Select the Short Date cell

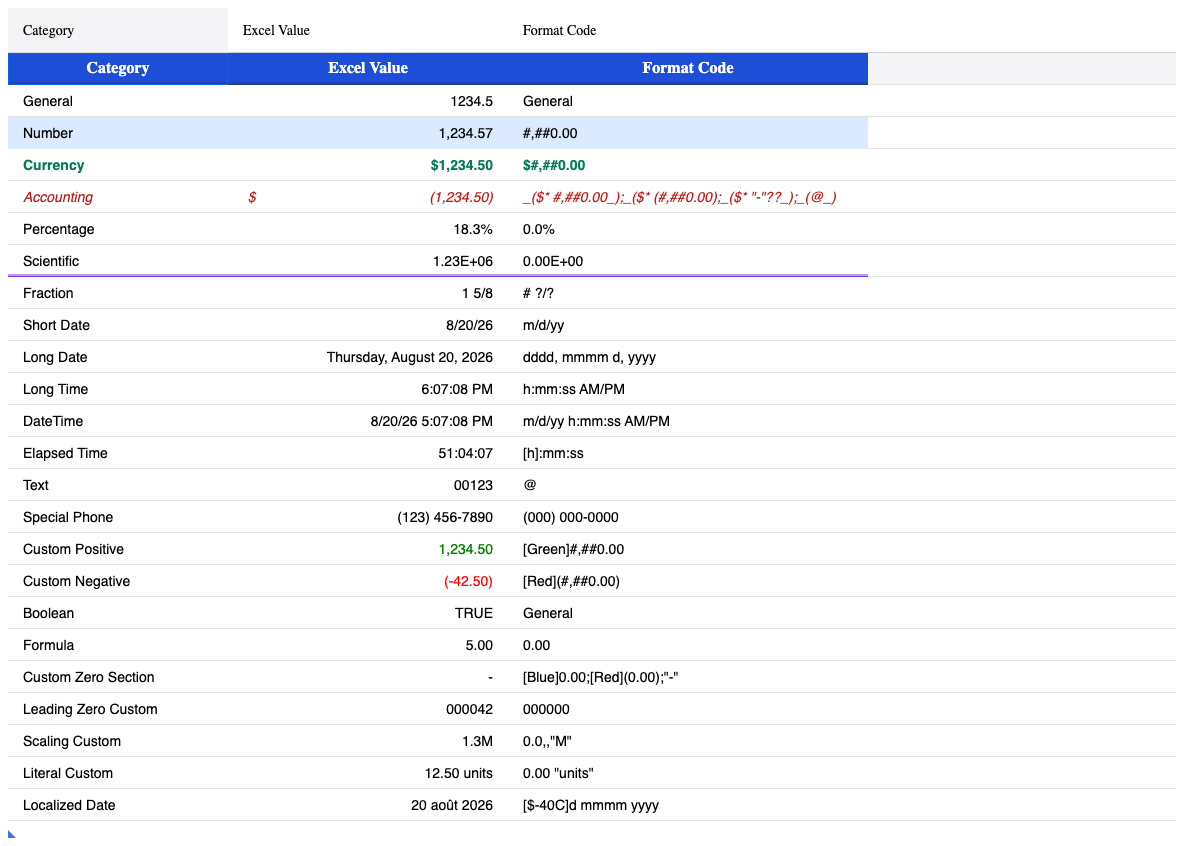pyautogui.click(x=117, y=325)
